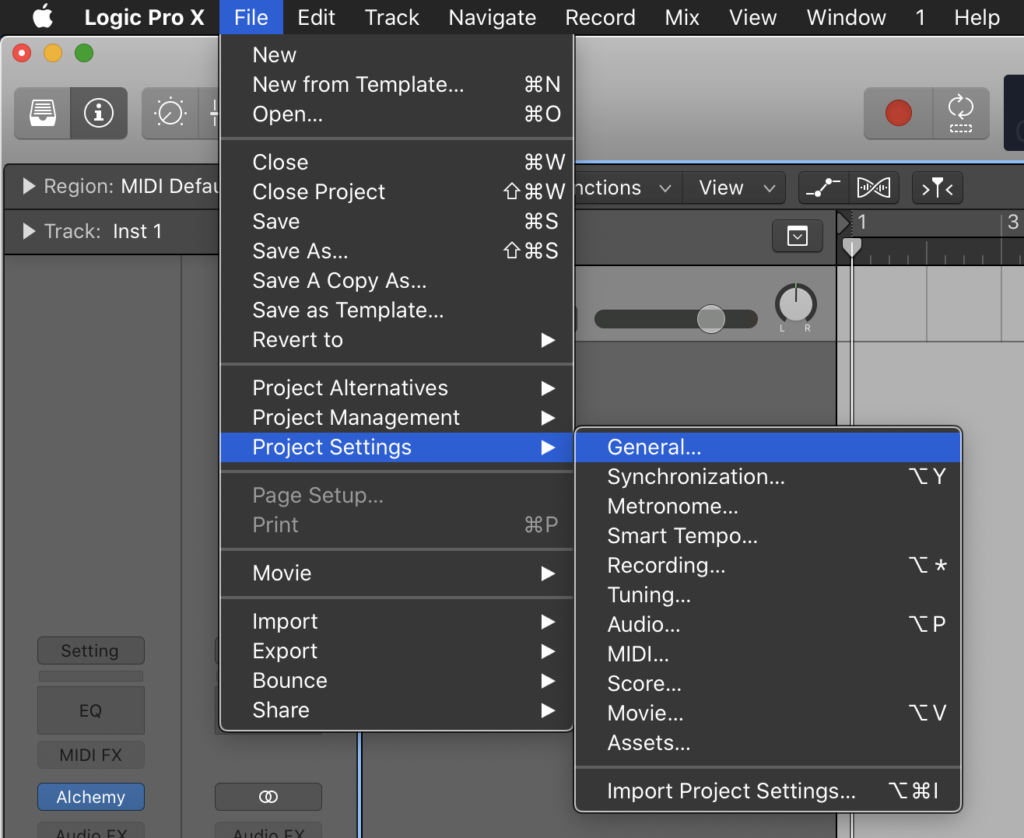Click the stereo link button
This screenshot has height=838, width=1024.
click(x=268, y=797)
